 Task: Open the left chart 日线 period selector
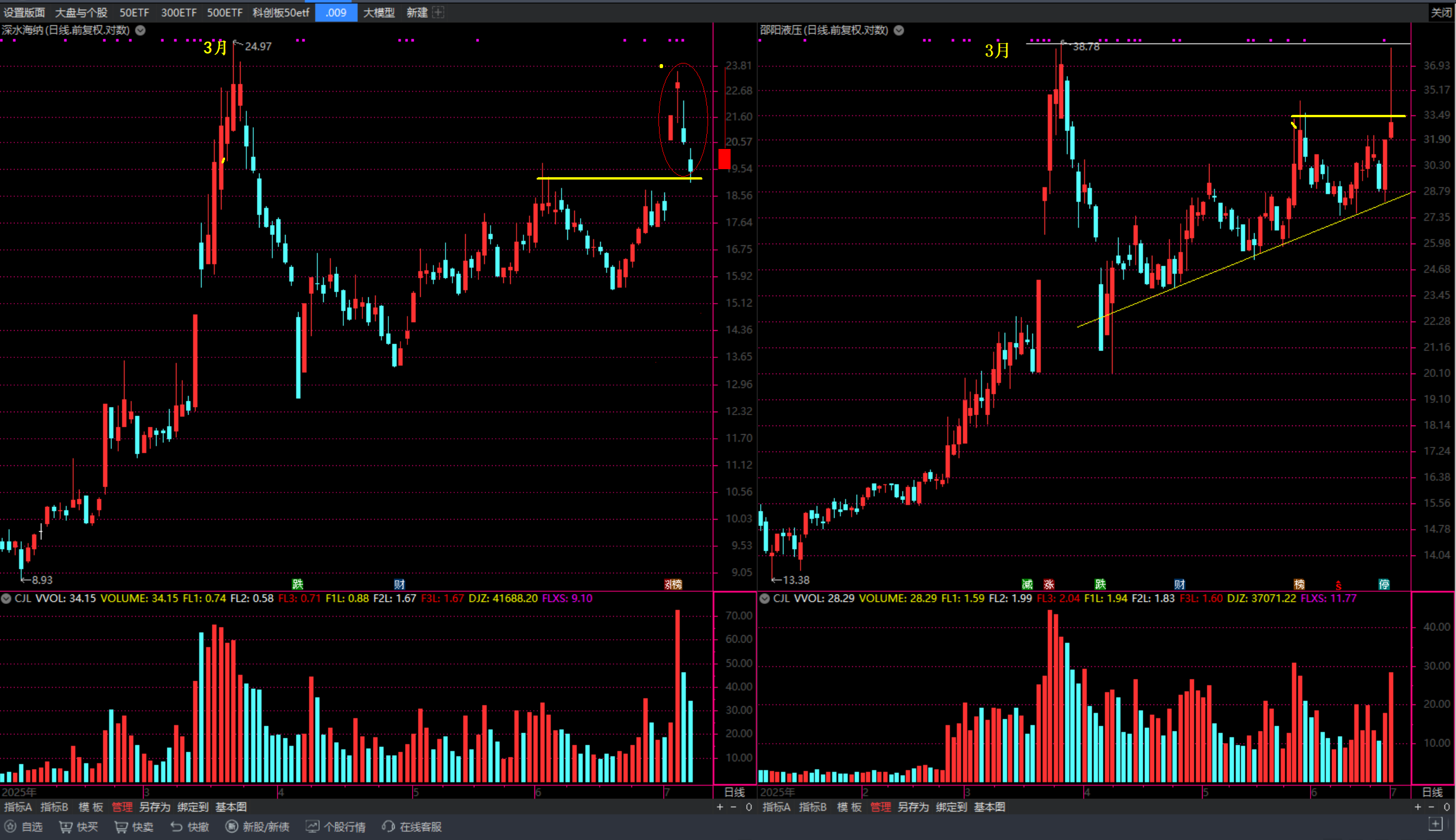[735, 792]
